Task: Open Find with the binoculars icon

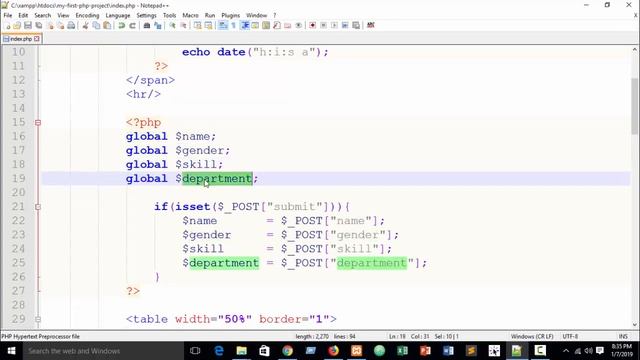Action: pos(147,25)
